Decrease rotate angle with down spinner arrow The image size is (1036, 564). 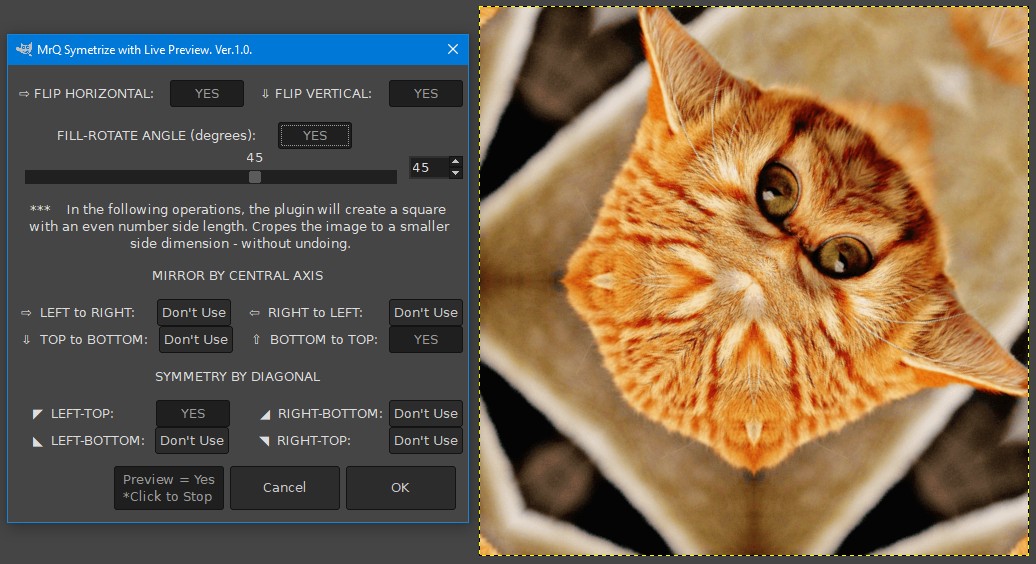[x=455, y=173]
